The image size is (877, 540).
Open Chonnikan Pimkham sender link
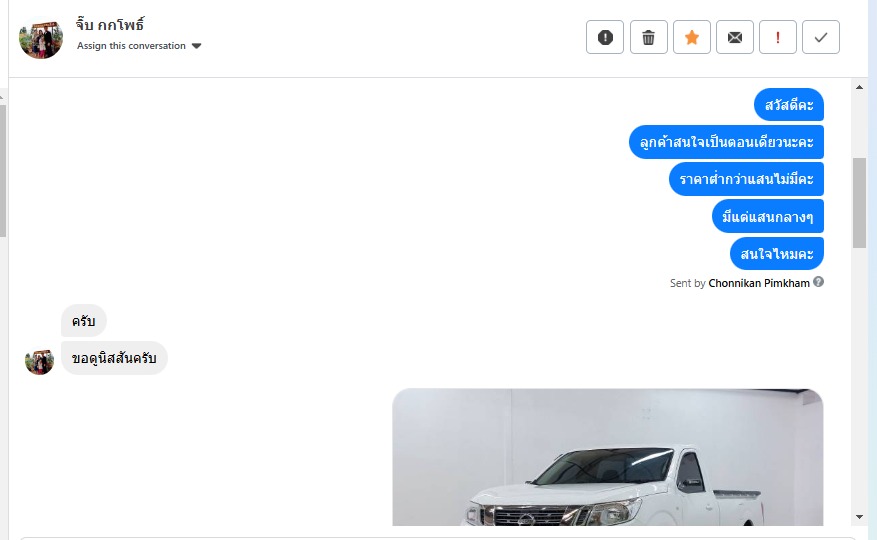point(759,283)
